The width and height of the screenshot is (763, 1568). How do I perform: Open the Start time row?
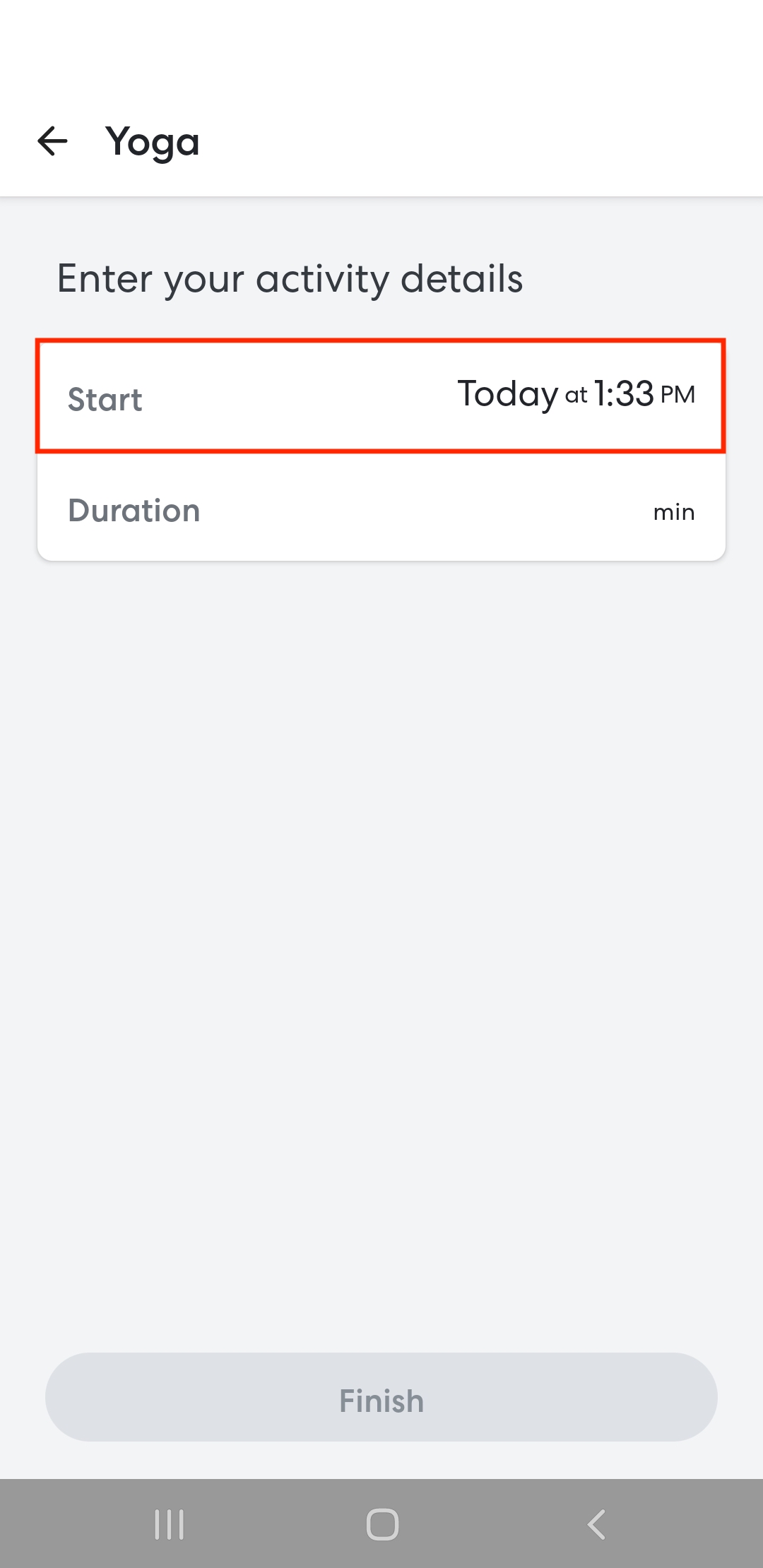tap(381, 396)
